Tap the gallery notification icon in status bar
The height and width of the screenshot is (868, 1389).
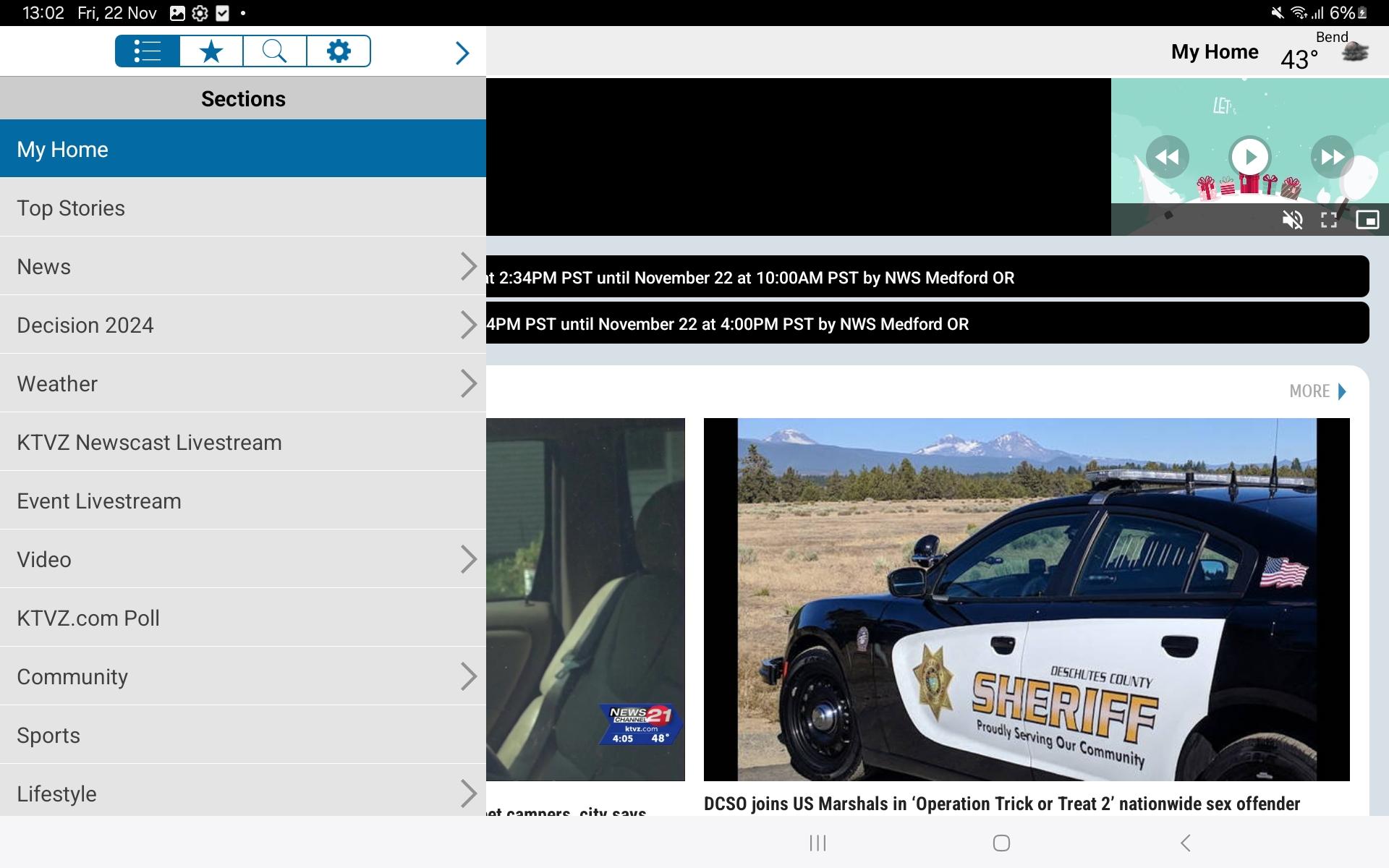pyautogui.click(x=177, y=13)
